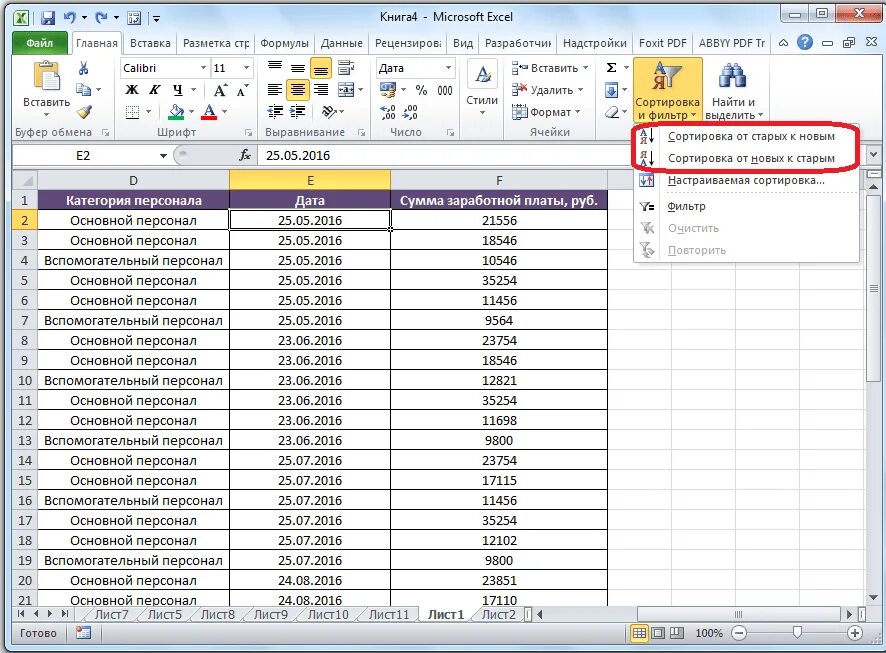Click the cell borders icon
The image size is (886, 653).
pyautogui.click(x=132, y=112)
